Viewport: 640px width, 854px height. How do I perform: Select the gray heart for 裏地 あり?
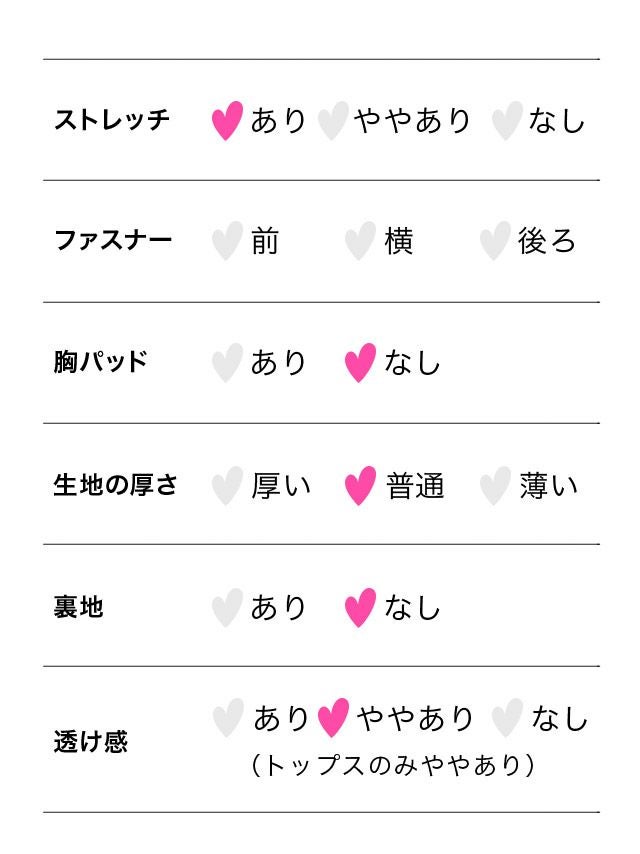(x=227, y=608)
